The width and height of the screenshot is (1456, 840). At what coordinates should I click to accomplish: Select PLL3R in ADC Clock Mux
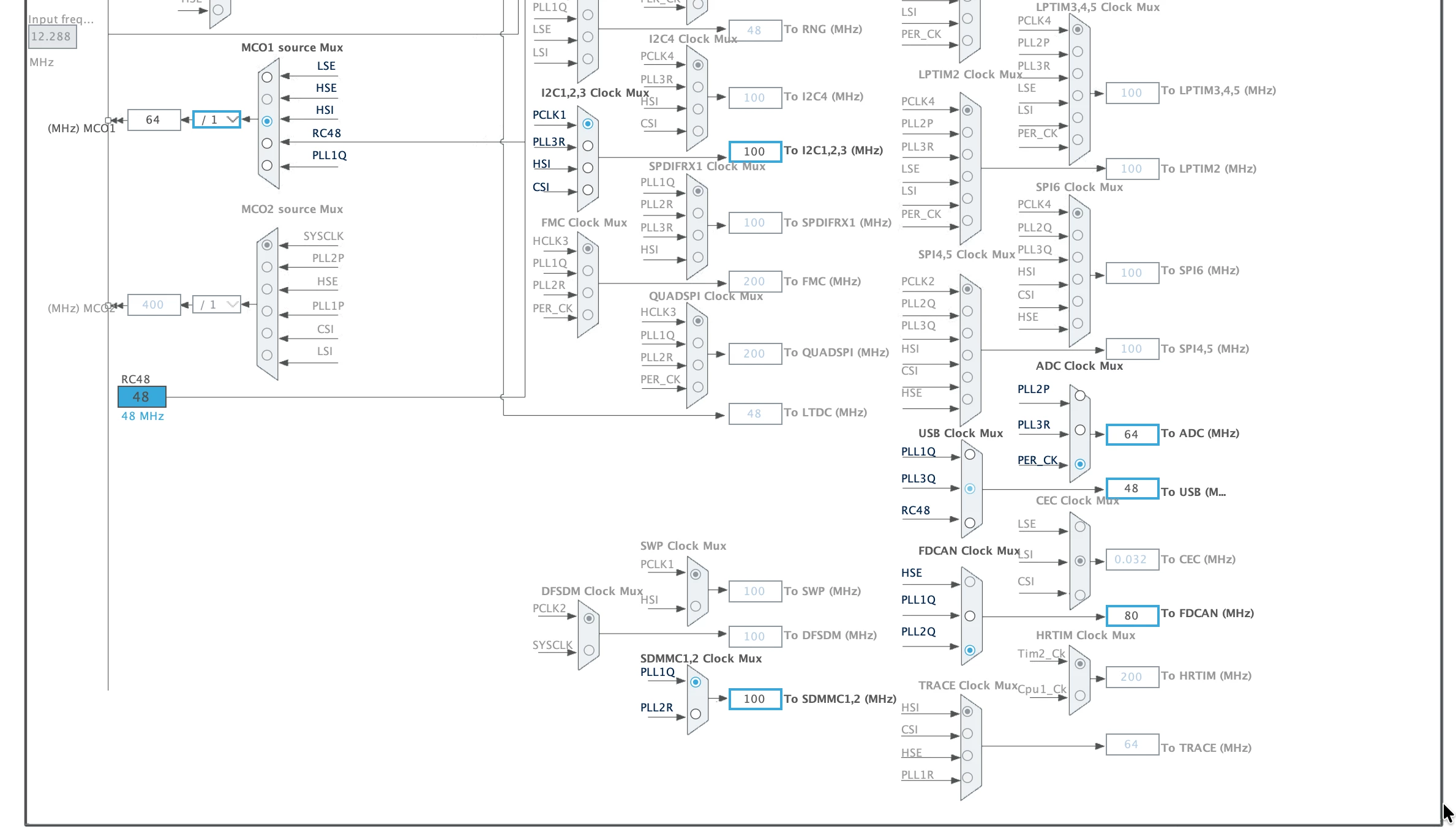coord(1080,430)
